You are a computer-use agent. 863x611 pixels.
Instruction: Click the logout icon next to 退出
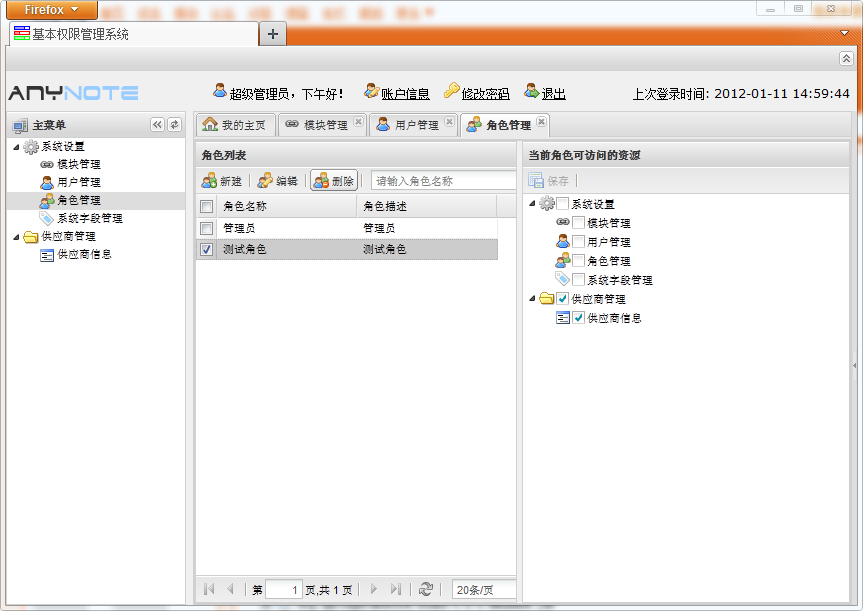532,91
